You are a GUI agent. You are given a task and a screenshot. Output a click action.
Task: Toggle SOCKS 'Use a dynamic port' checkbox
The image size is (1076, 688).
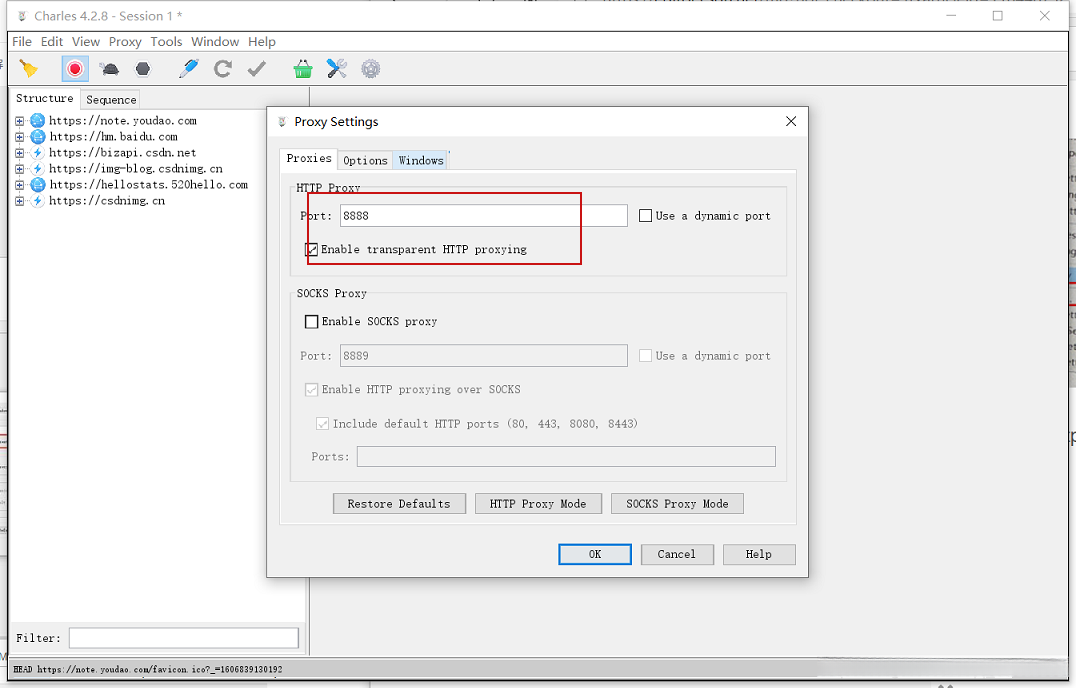[x=645, y=355]
